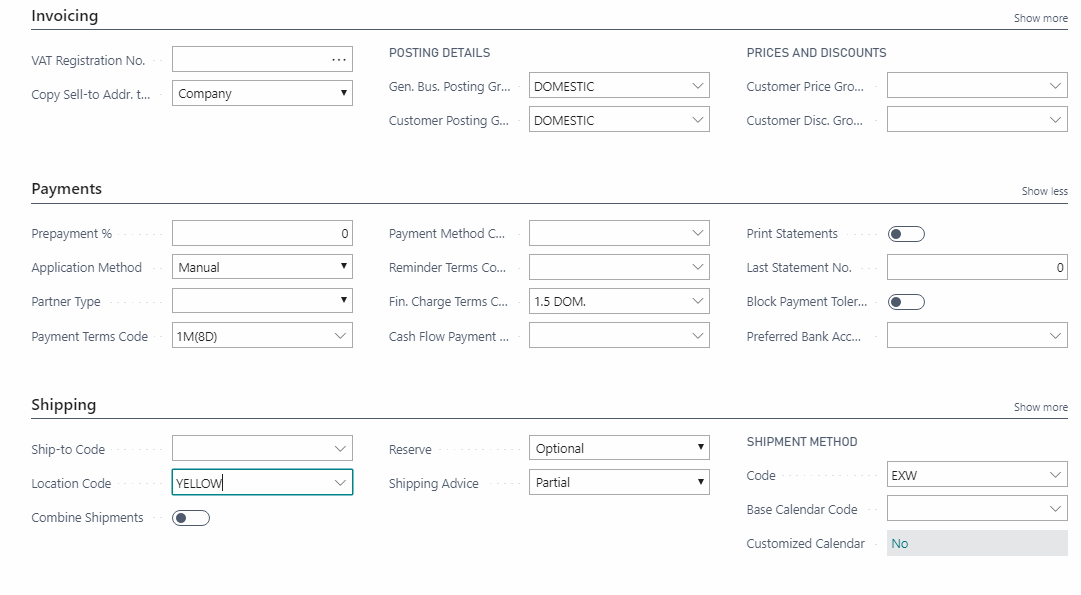This screenshot has height=595, width=1081.
Task: Click the PRICES AND DISCOUNTS group heading
Action: click(x=816, y=52)
